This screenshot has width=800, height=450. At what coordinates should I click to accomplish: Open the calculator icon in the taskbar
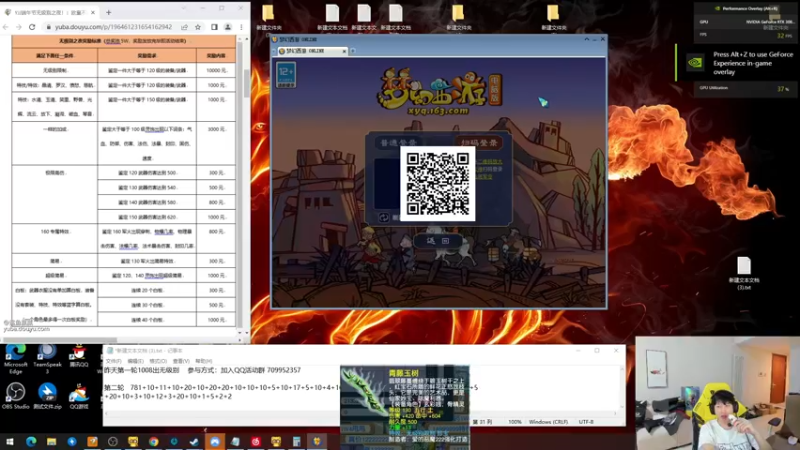coord(296,441)
